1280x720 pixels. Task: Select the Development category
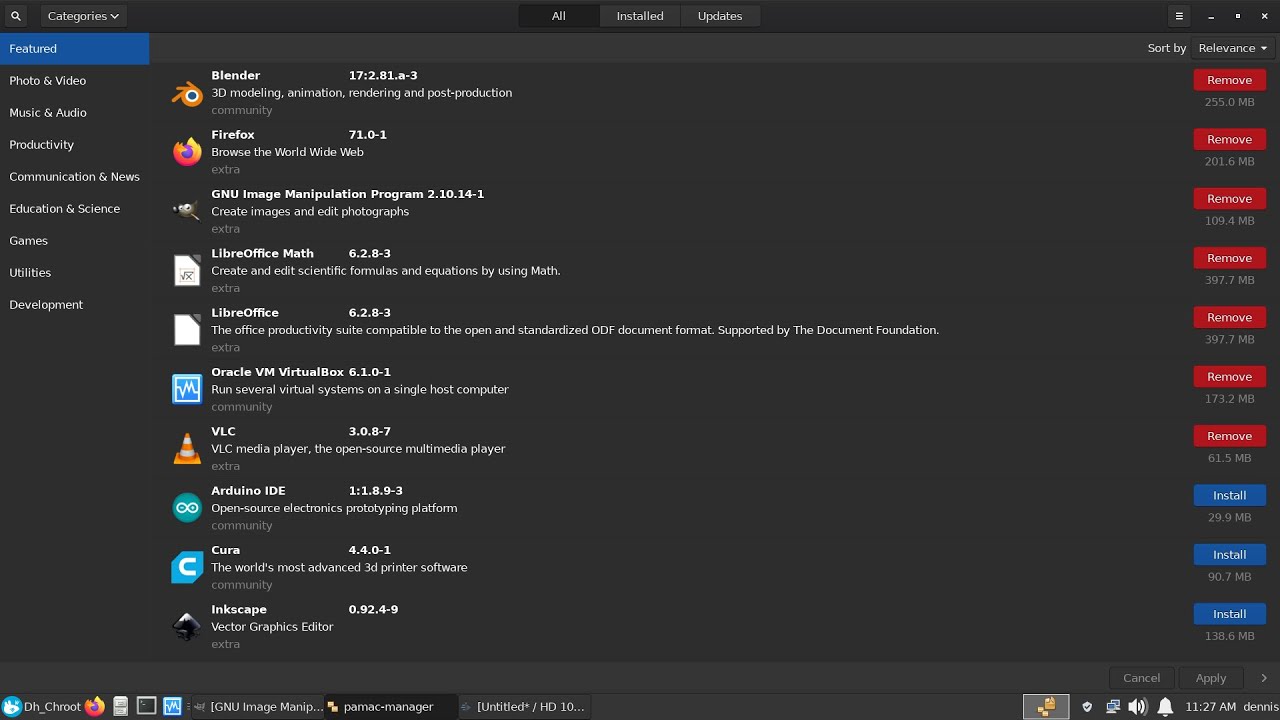(74, 304)
